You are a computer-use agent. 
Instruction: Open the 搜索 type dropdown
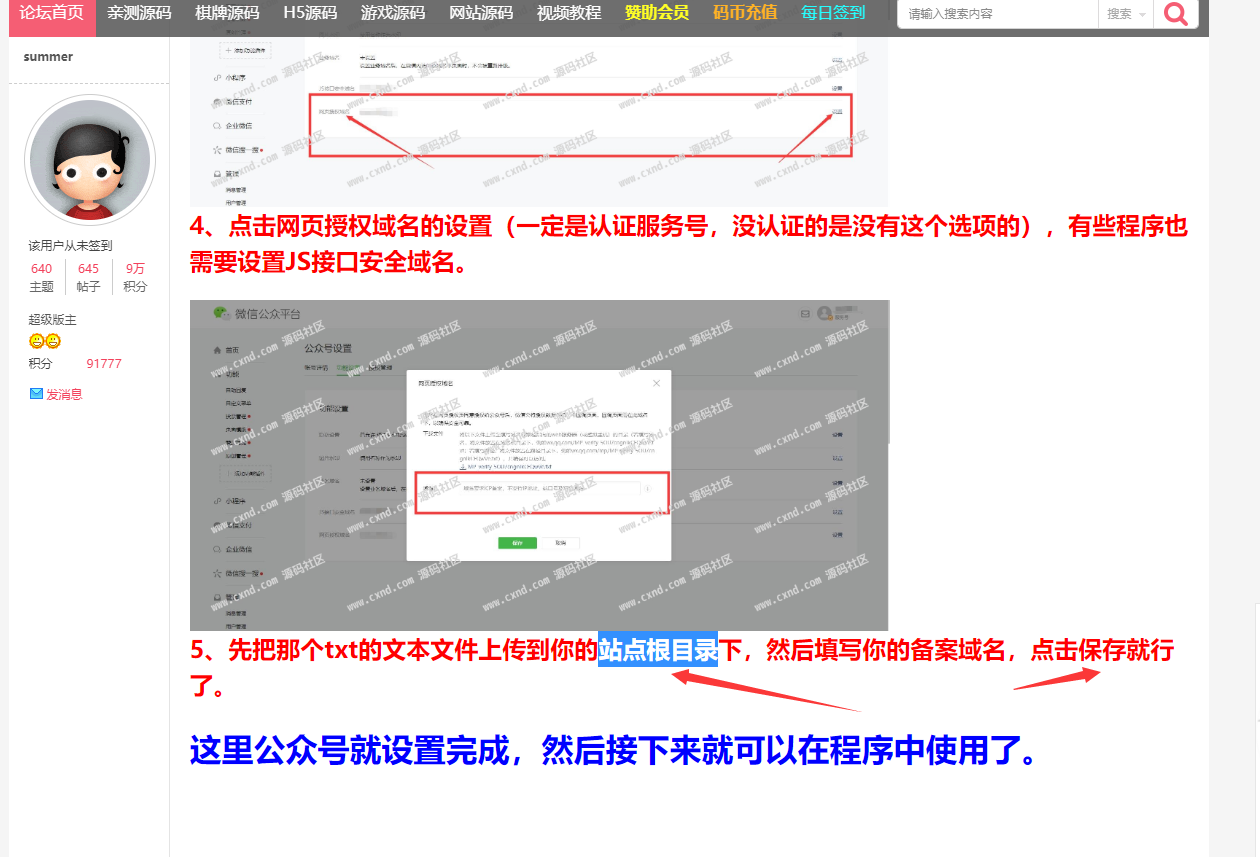click(x=1125, y=14)
